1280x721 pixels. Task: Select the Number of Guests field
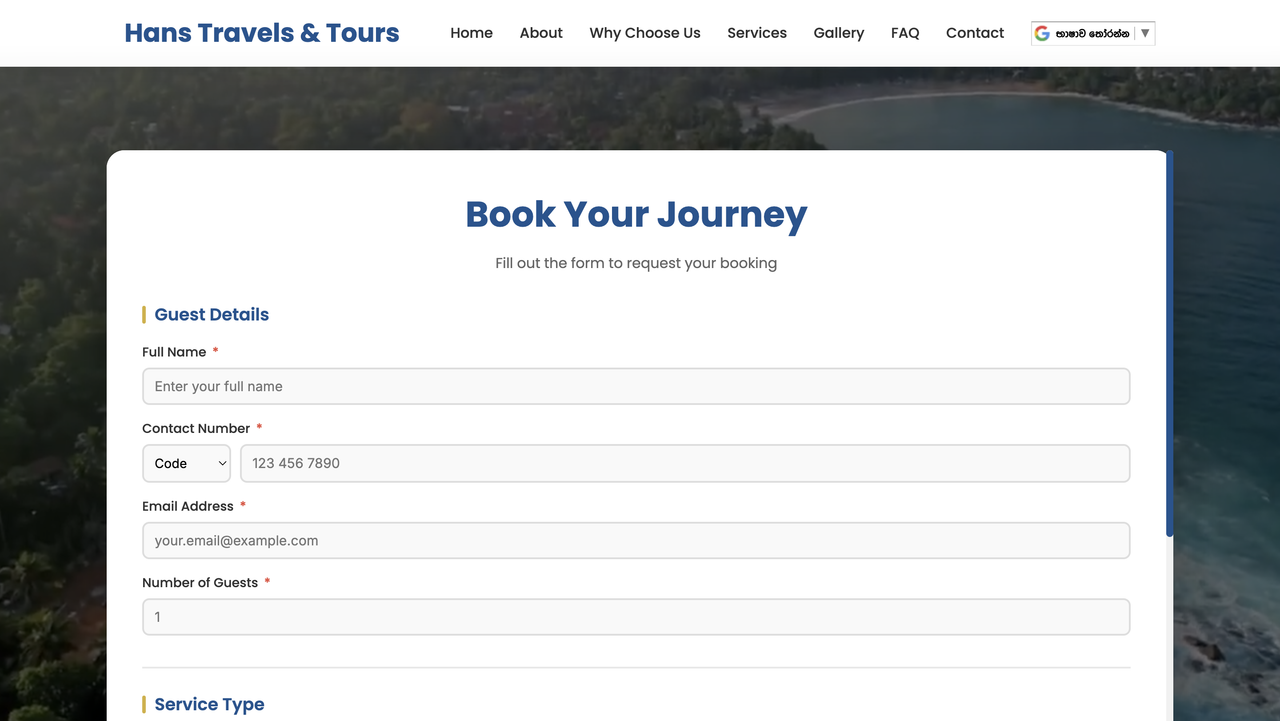pos(636,617)
